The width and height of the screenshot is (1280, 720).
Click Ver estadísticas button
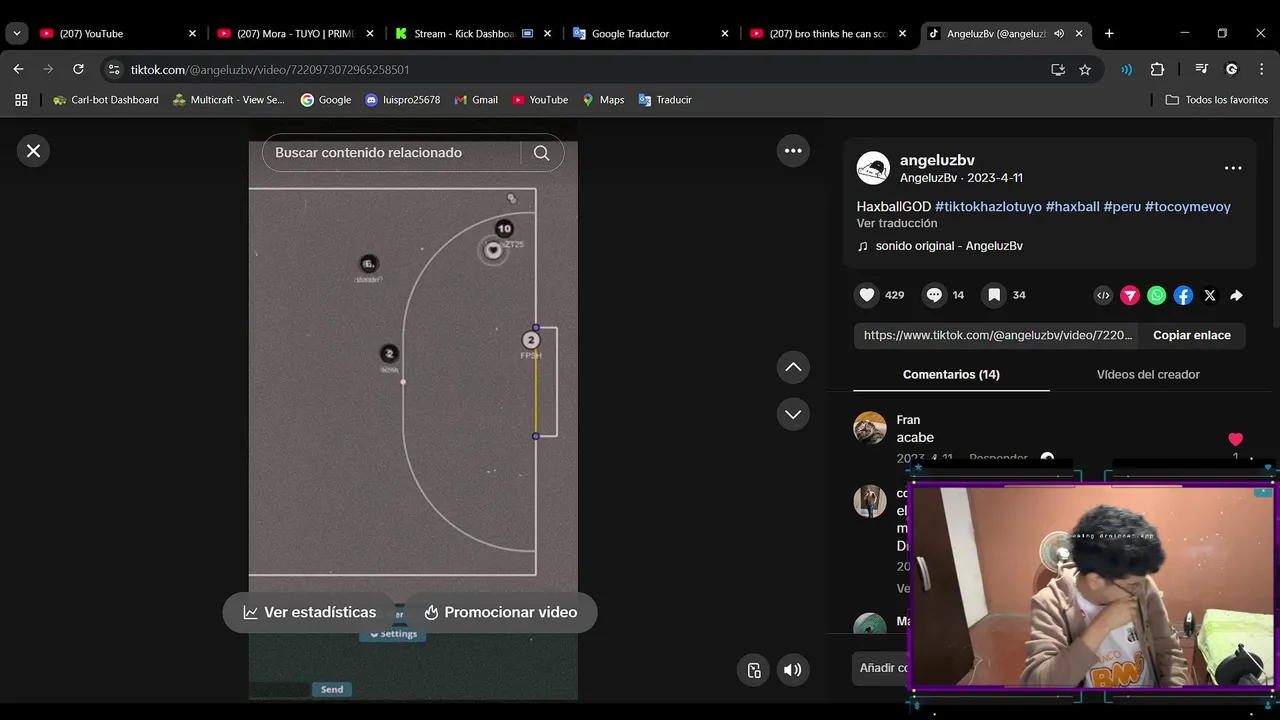(x=310, y=612)
